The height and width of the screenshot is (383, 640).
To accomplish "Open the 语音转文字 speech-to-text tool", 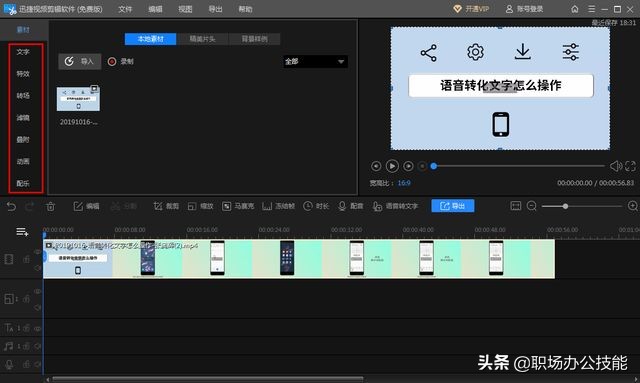I will pos(396,206).
